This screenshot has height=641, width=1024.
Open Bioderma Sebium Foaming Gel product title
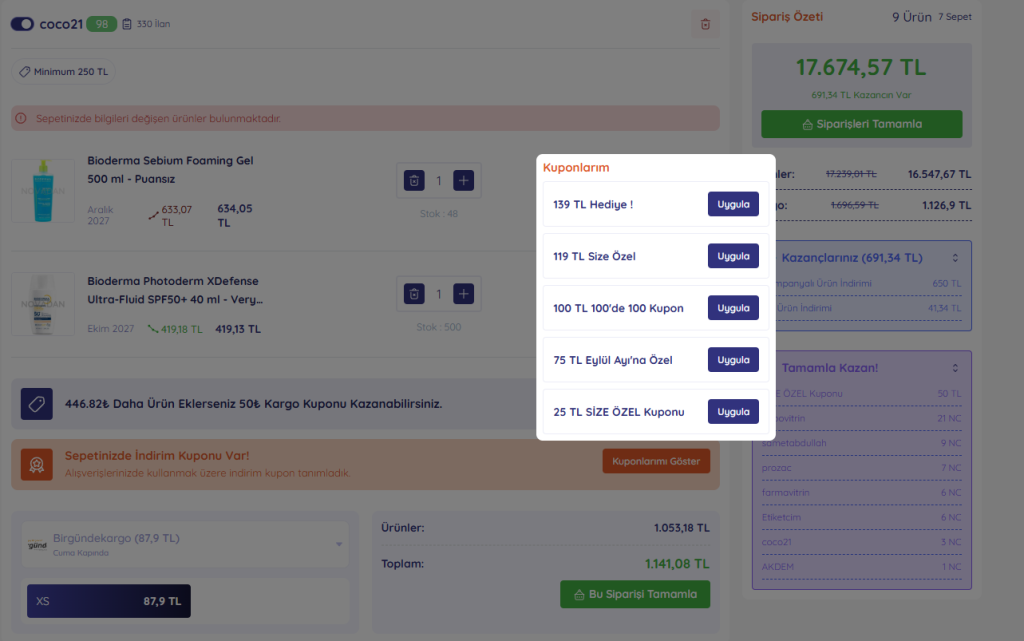[170, 170]
